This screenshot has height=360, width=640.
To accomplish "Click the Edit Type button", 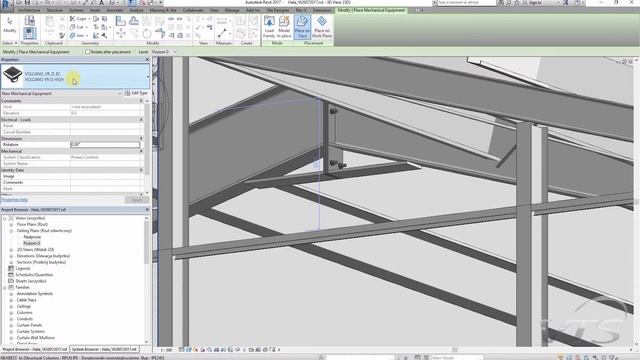I will click(x=136, y=93).
